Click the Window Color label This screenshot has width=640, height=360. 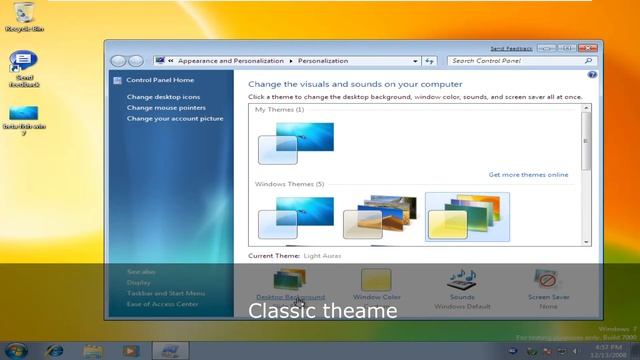click(x=376, y=297)
